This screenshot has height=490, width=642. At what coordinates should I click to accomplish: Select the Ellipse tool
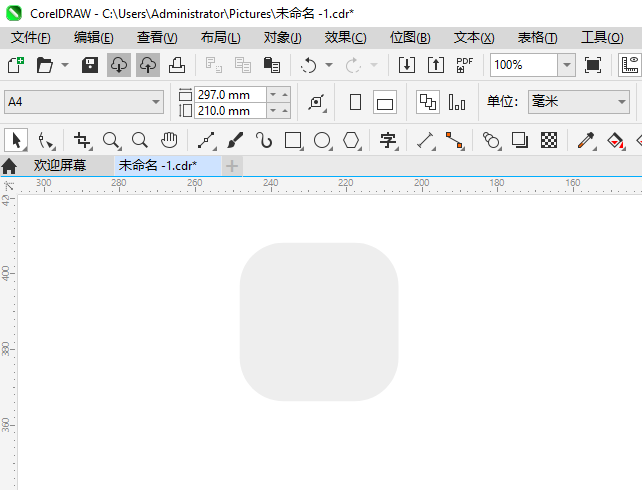(x=323, y=140)
